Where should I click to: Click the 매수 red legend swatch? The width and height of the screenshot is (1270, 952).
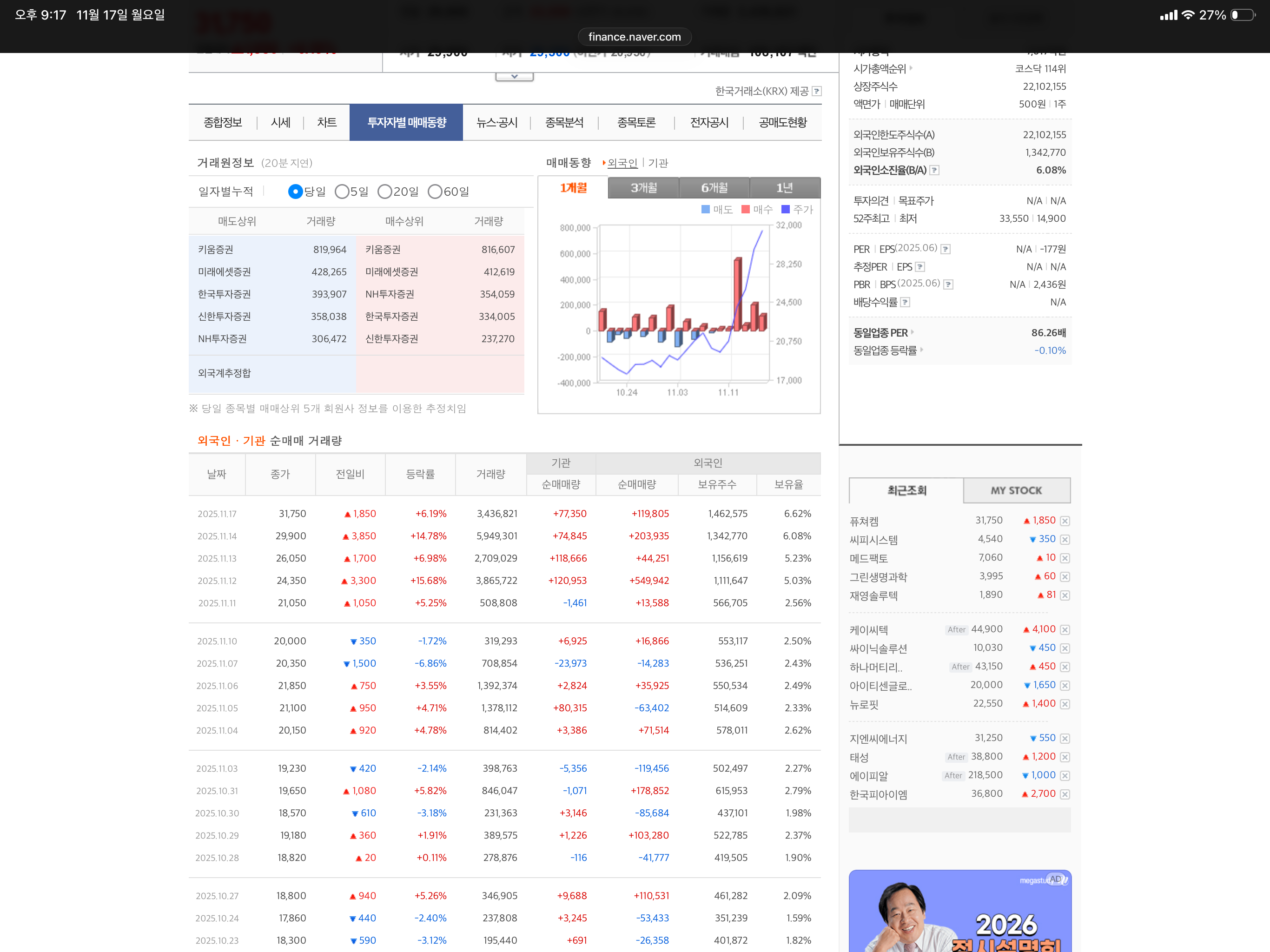(x=745, y=210)
